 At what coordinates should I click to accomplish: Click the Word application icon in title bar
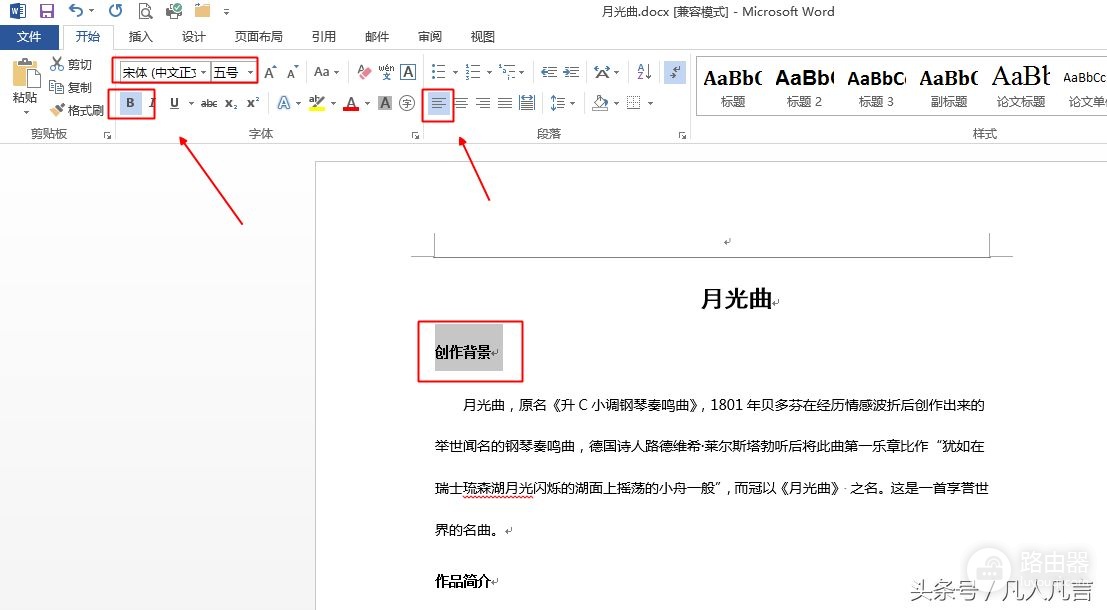tap(18, 11)
